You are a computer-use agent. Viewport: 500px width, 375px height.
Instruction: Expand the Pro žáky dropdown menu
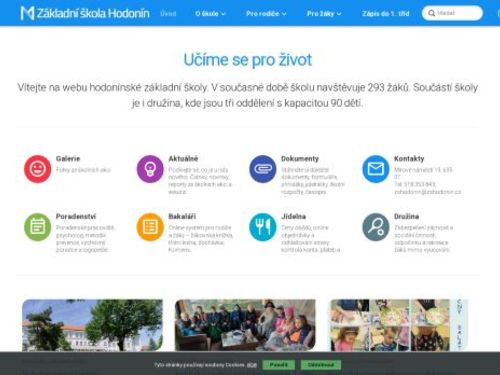(x=324, y=14)
